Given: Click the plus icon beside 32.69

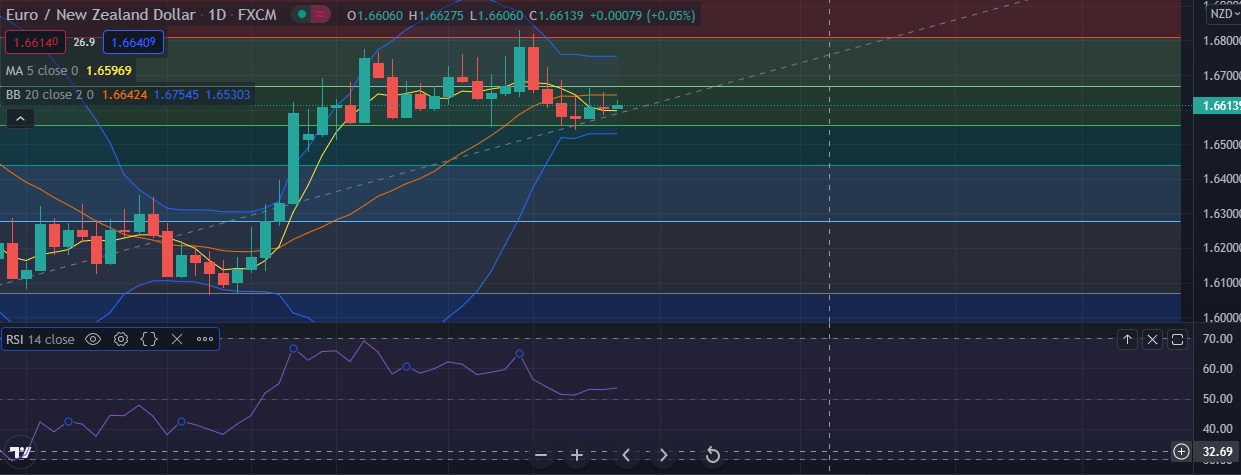Looking at the screenshot, I should (1181, 452).
